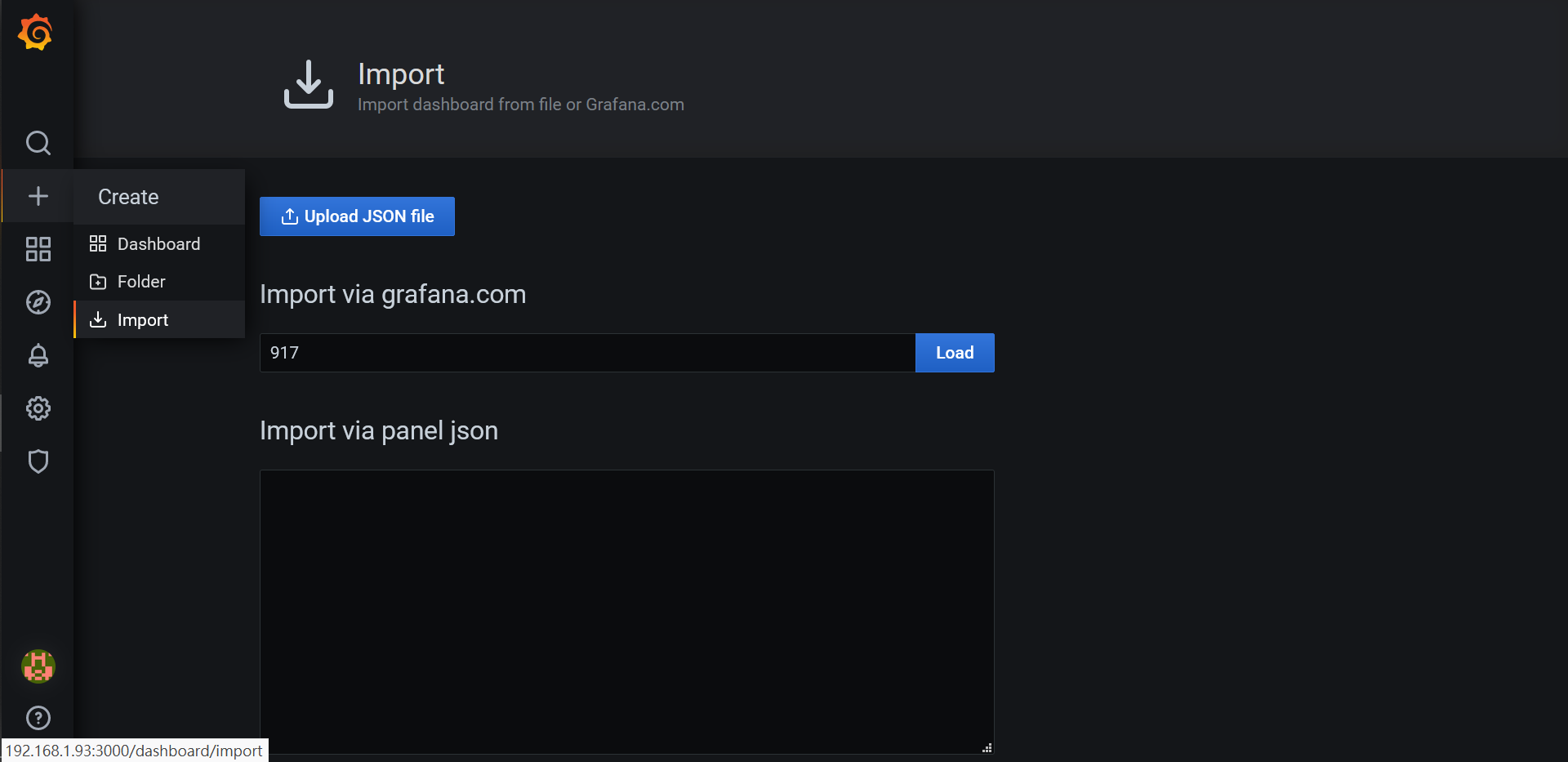
Task: Click the Upload JSON file button
Action: 357,216
